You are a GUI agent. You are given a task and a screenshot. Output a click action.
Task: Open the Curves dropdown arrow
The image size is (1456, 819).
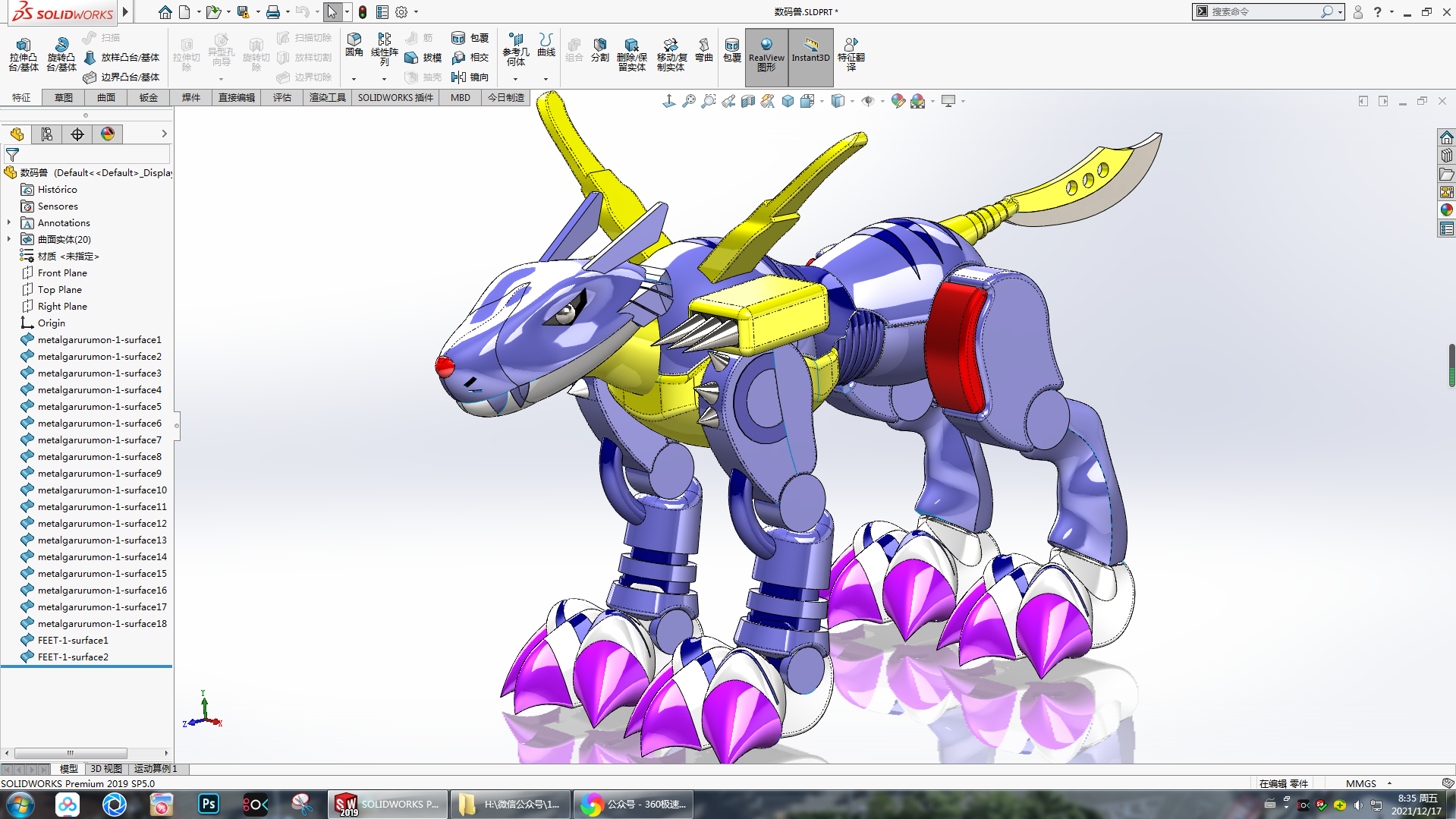(546, 79)
